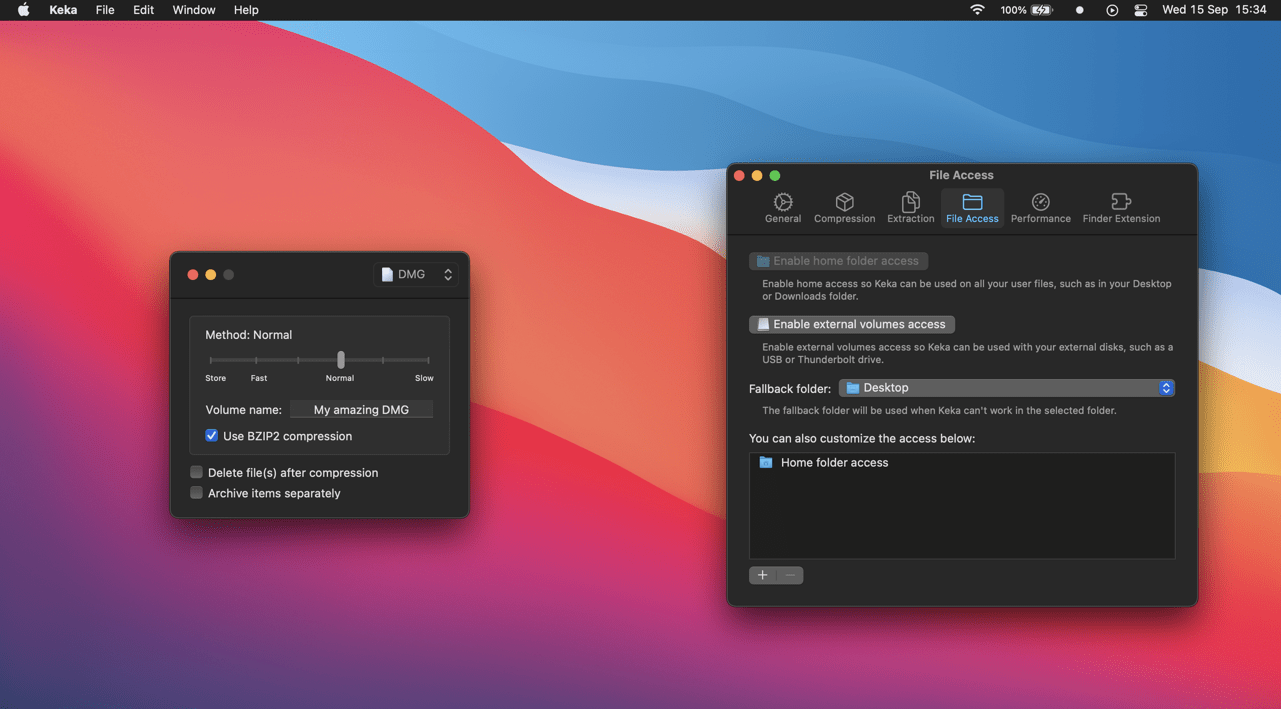Close the Keka compression window
Image resolution: width=1281 pixels, height=709 pixels.
[x=192, y=274]
